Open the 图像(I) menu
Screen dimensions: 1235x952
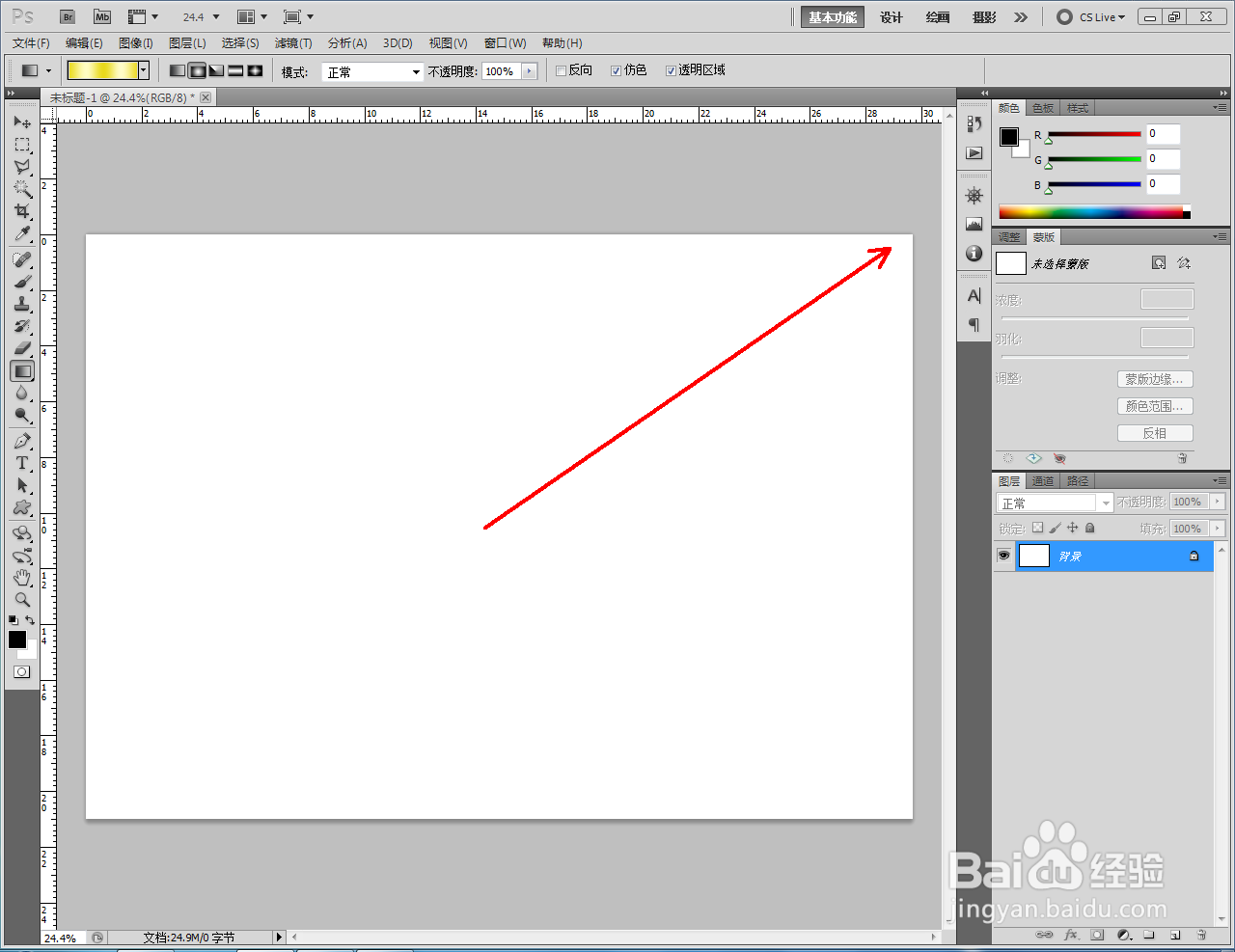click(136, 43)
